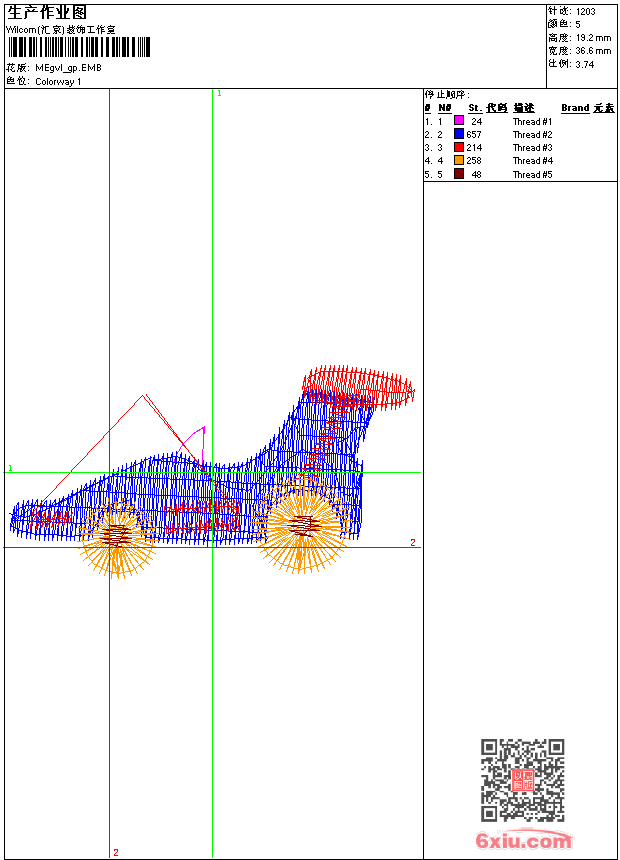The height and width of the screenshot is (860, 620).
Task: Click the orange front wheel of the car
Action: (117, 538)
